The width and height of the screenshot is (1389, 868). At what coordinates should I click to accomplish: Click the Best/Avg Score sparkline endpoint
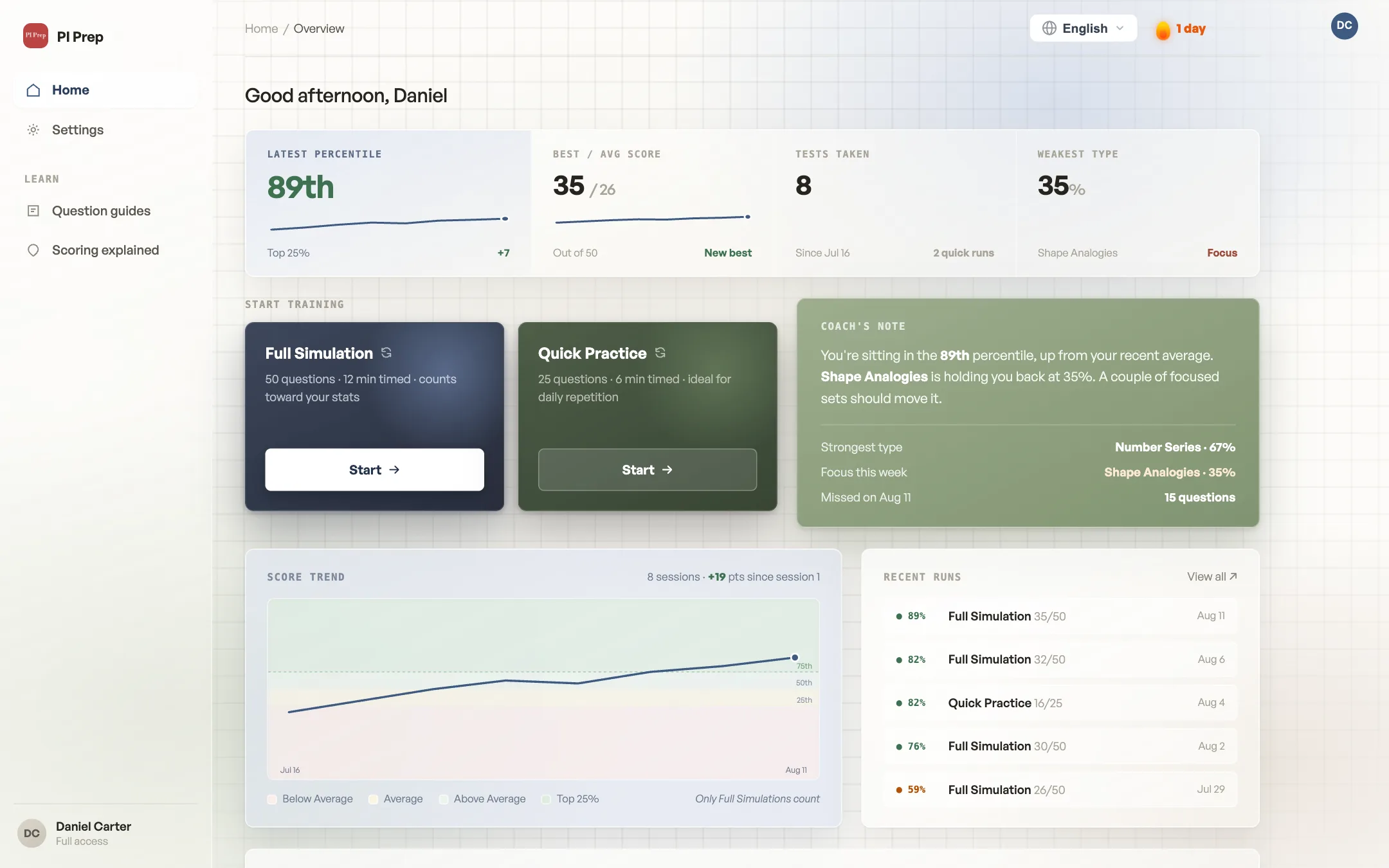pyautogui.click(x=748, y=217)
